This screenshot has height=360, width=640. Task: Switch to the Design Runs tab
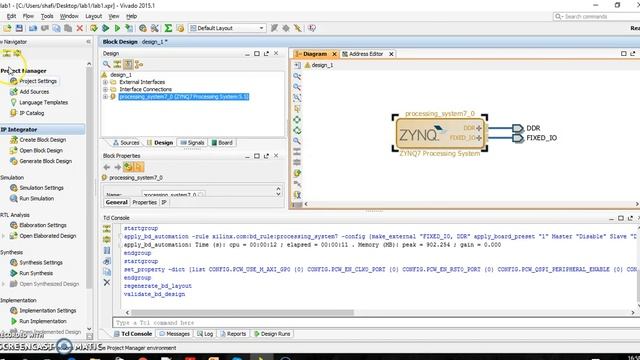coord(272,334)
